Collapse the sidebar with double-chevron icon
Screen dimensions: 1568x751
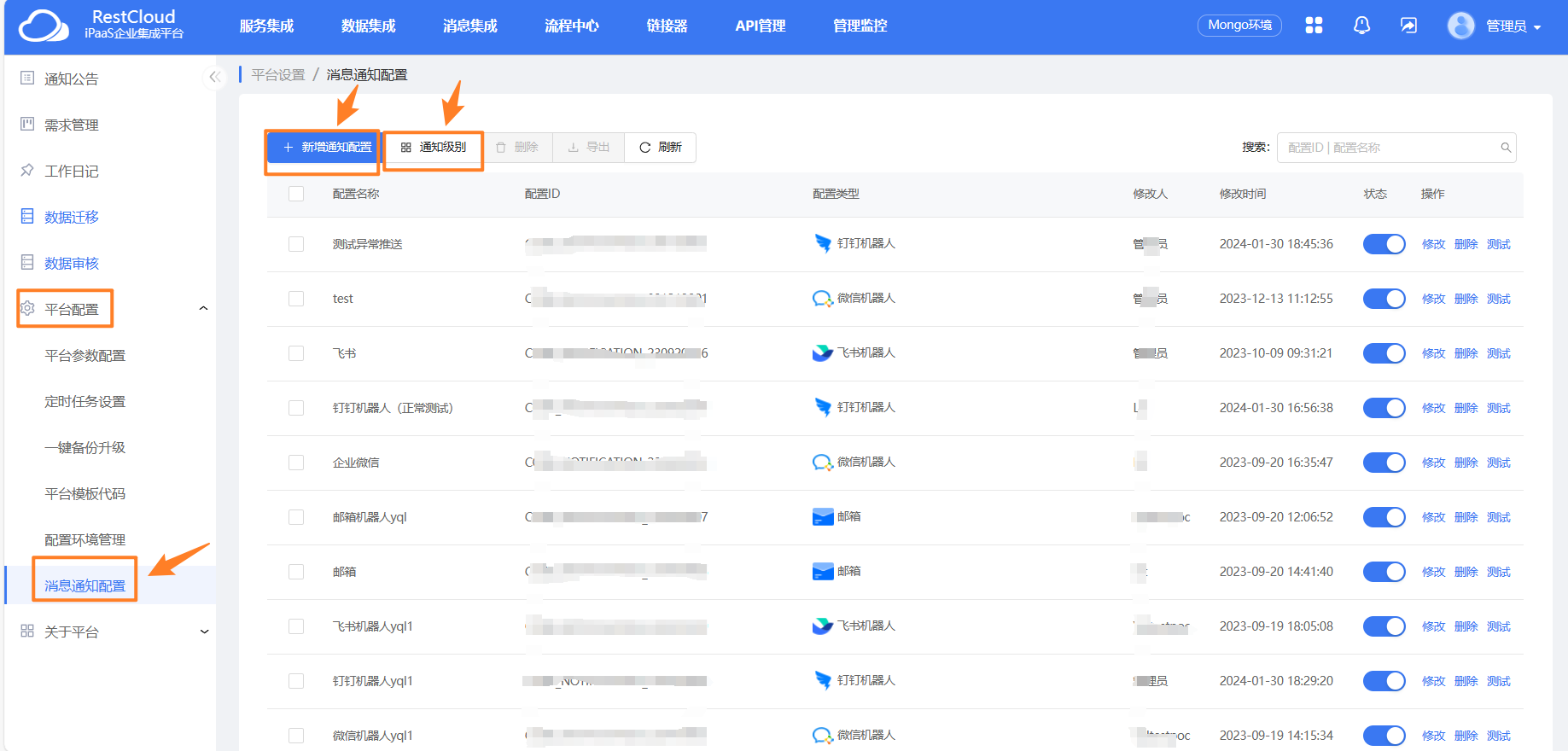tap(214, 77)
